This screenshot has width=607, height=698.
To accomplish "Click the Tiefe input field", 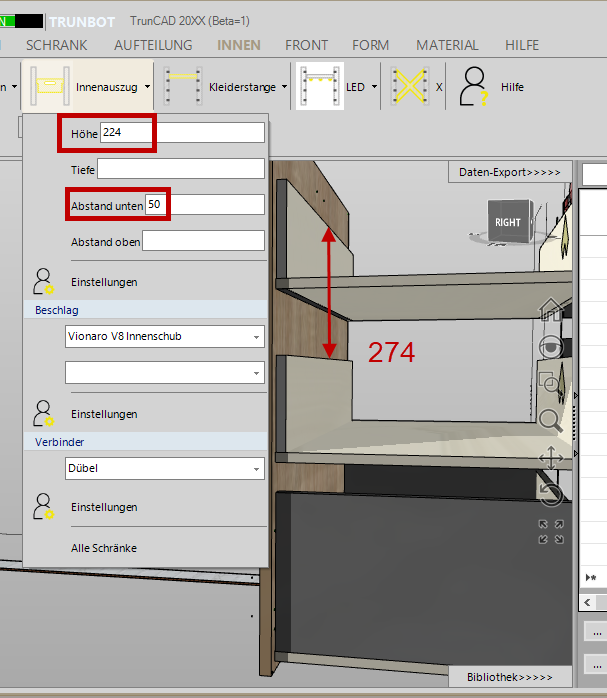I will (180, 169).
